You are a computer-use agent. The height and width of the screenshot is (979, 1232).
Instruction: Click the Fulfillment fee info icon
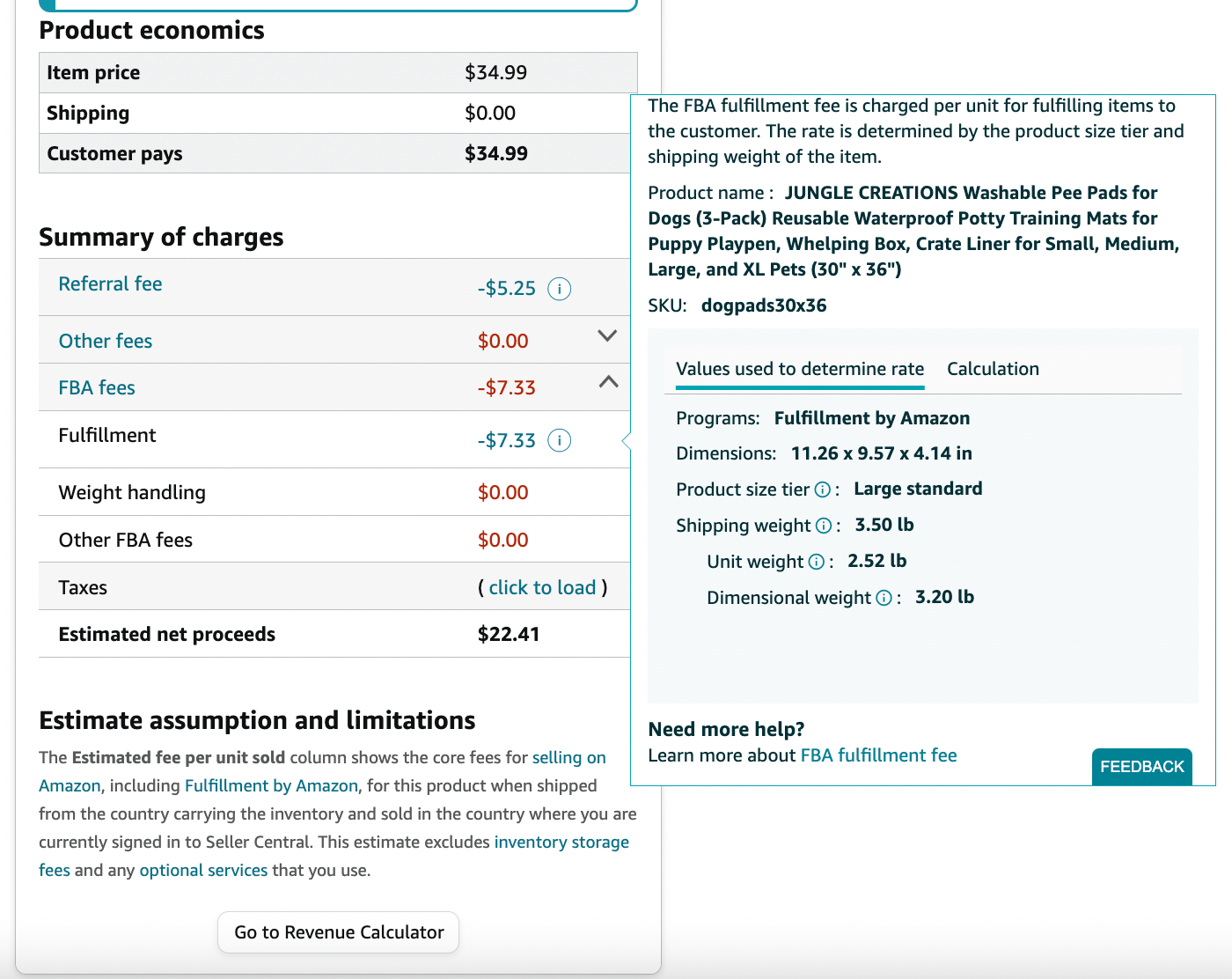click(560, 440)
